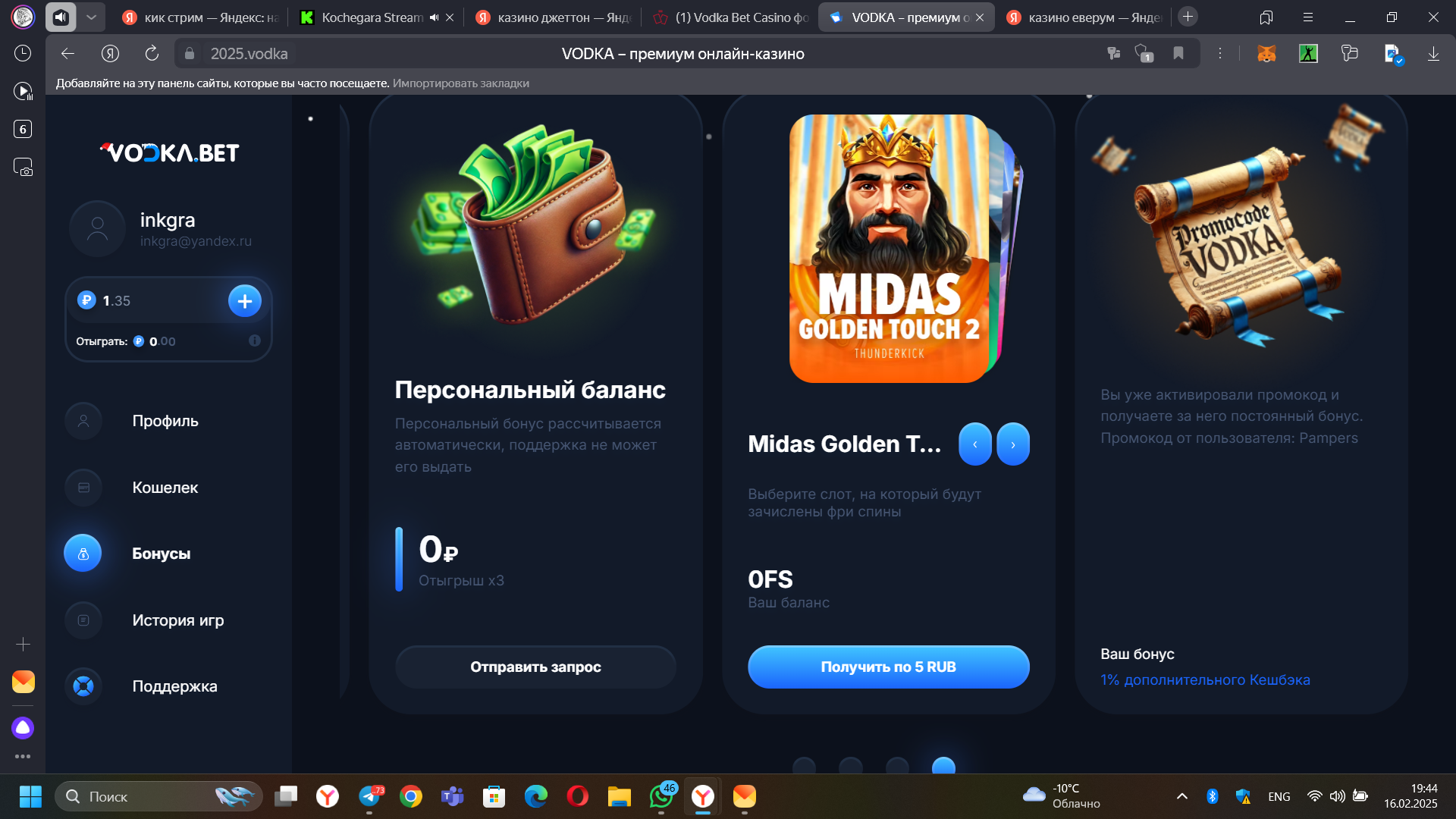Viewport: 1456px width, 819px height.
Task: Click the Midas Golden Touch 2 thumbnail
Action: 888,249
